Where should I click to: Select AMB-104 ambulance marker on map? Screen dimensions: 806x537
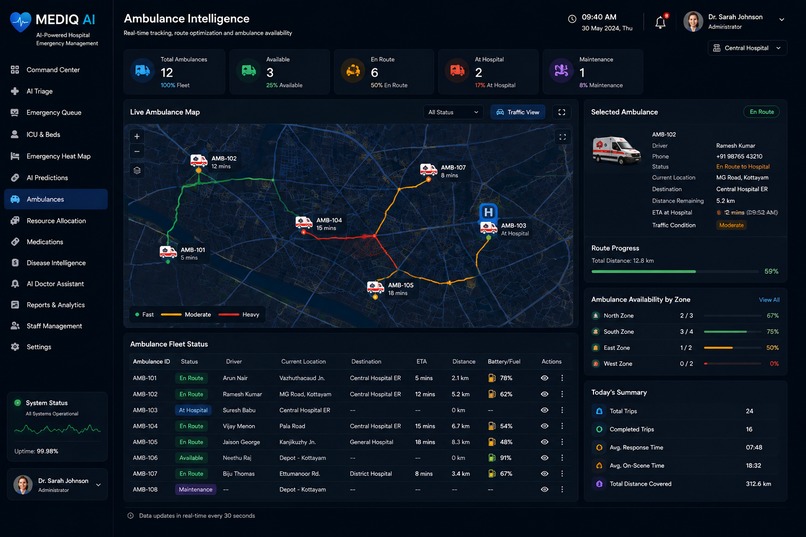304,223
